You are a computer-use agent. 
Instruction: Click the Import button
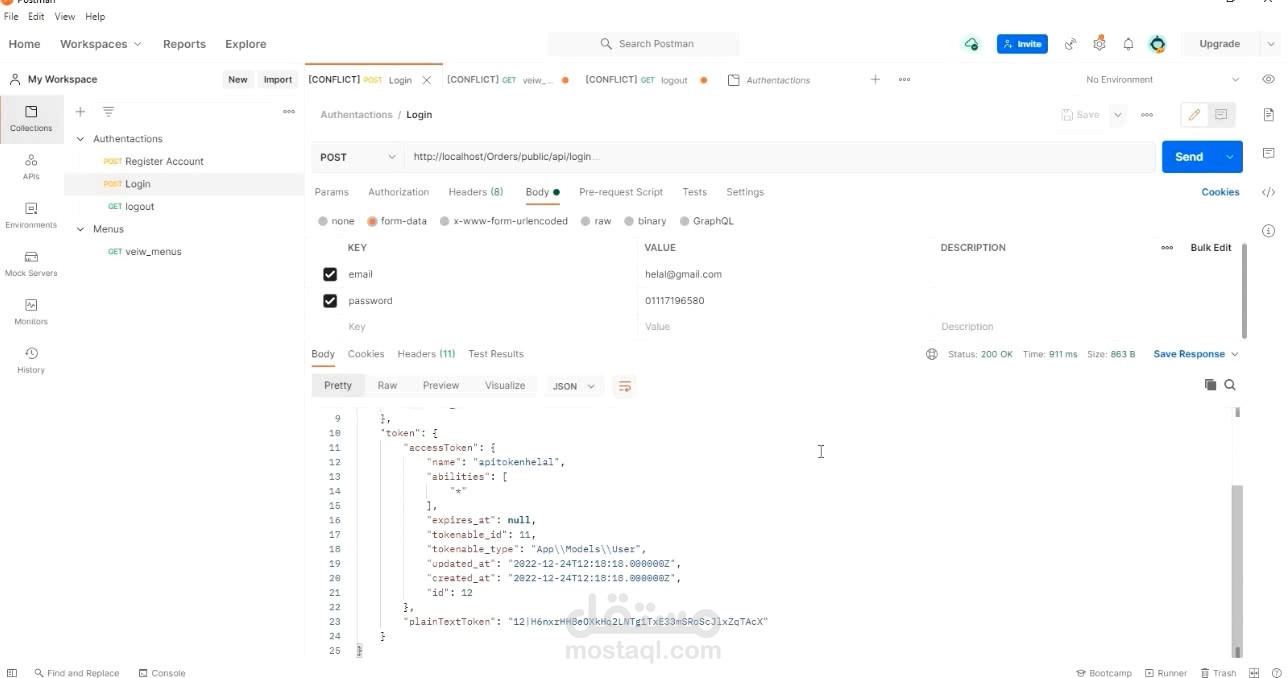click(278, 80)
